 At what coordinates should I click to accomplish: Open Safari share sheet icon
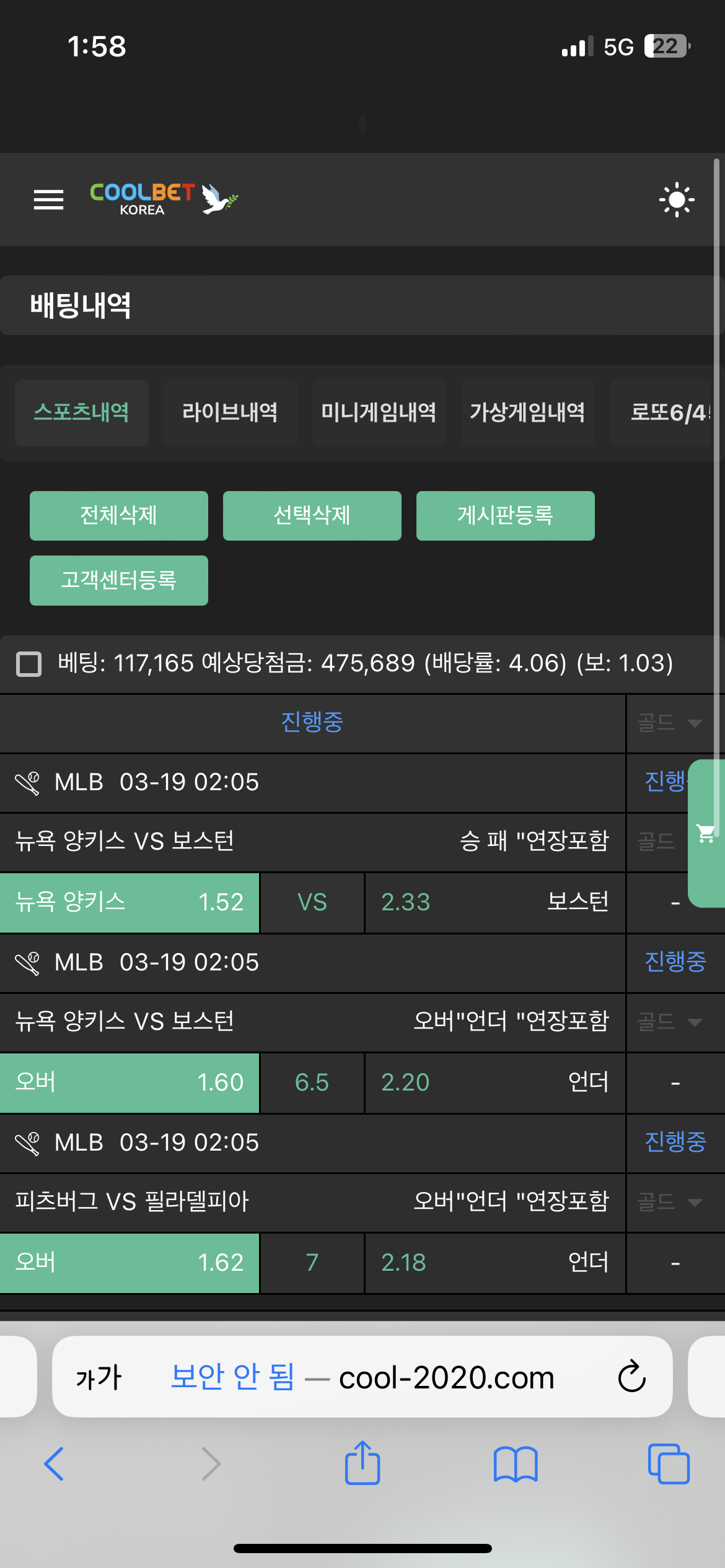coord(362,1464)
